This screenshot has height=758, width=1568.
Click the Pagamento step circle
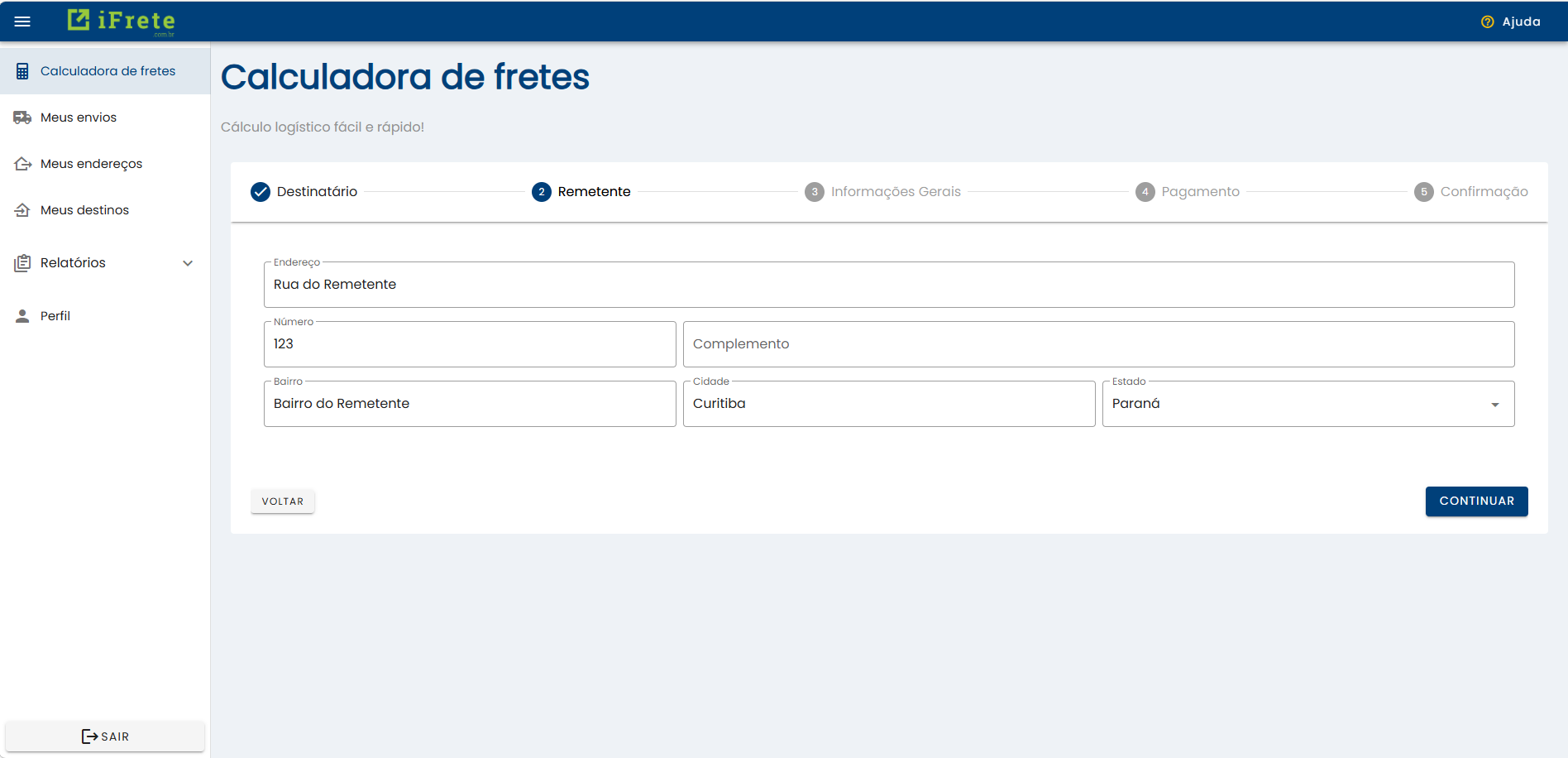click(1145, 191)
